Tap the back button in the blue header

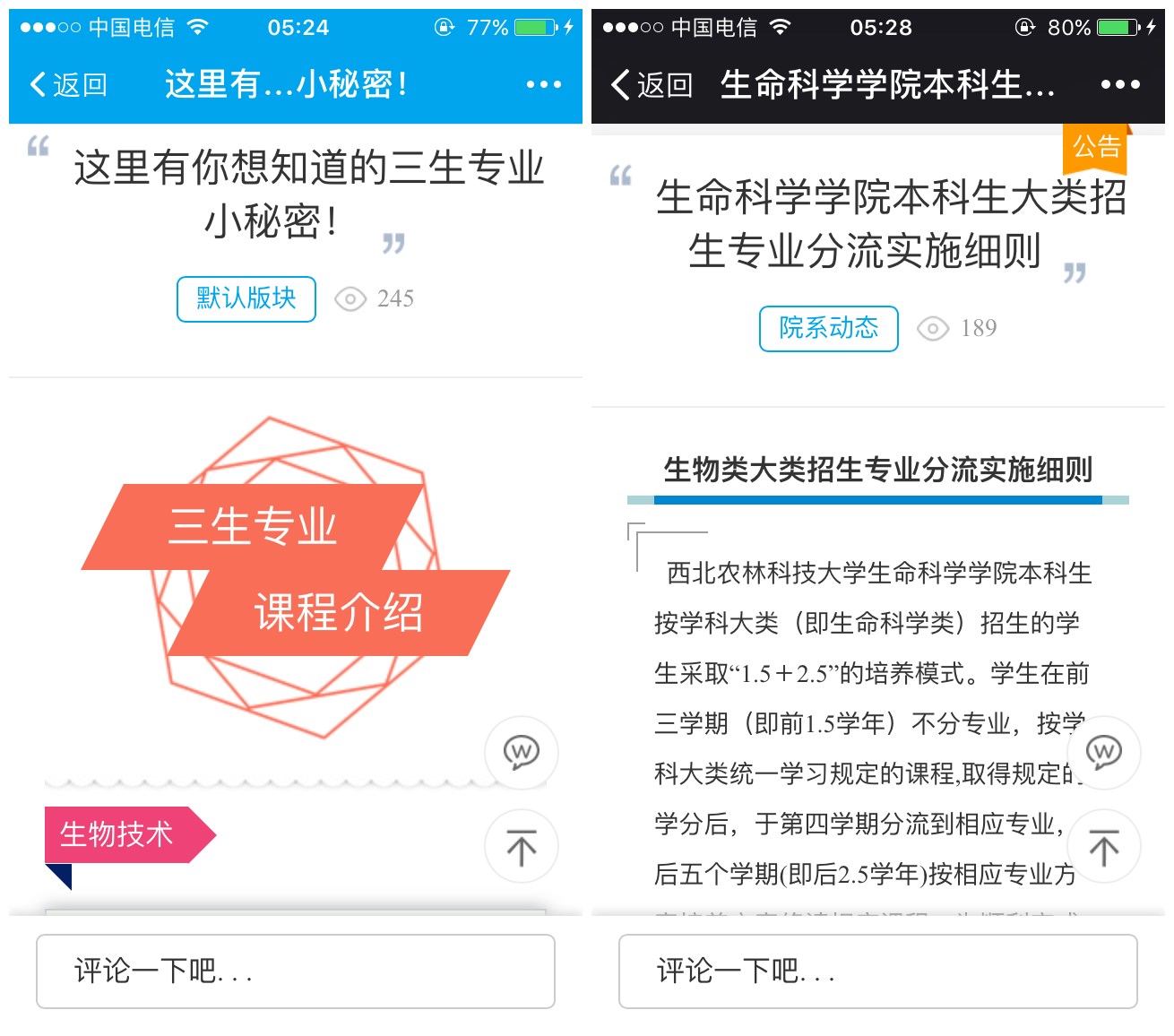click(x=68, y=84)
